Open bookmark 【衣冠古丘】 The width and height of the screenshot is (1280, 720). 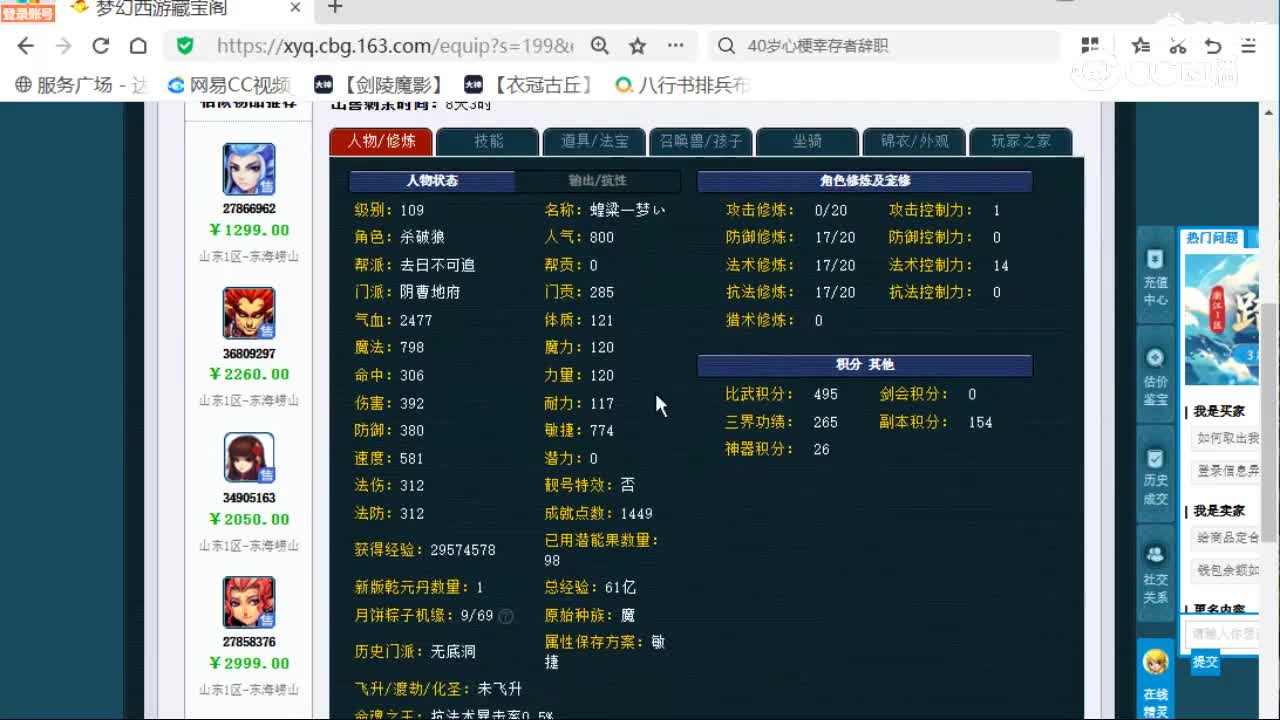(529, 85)
